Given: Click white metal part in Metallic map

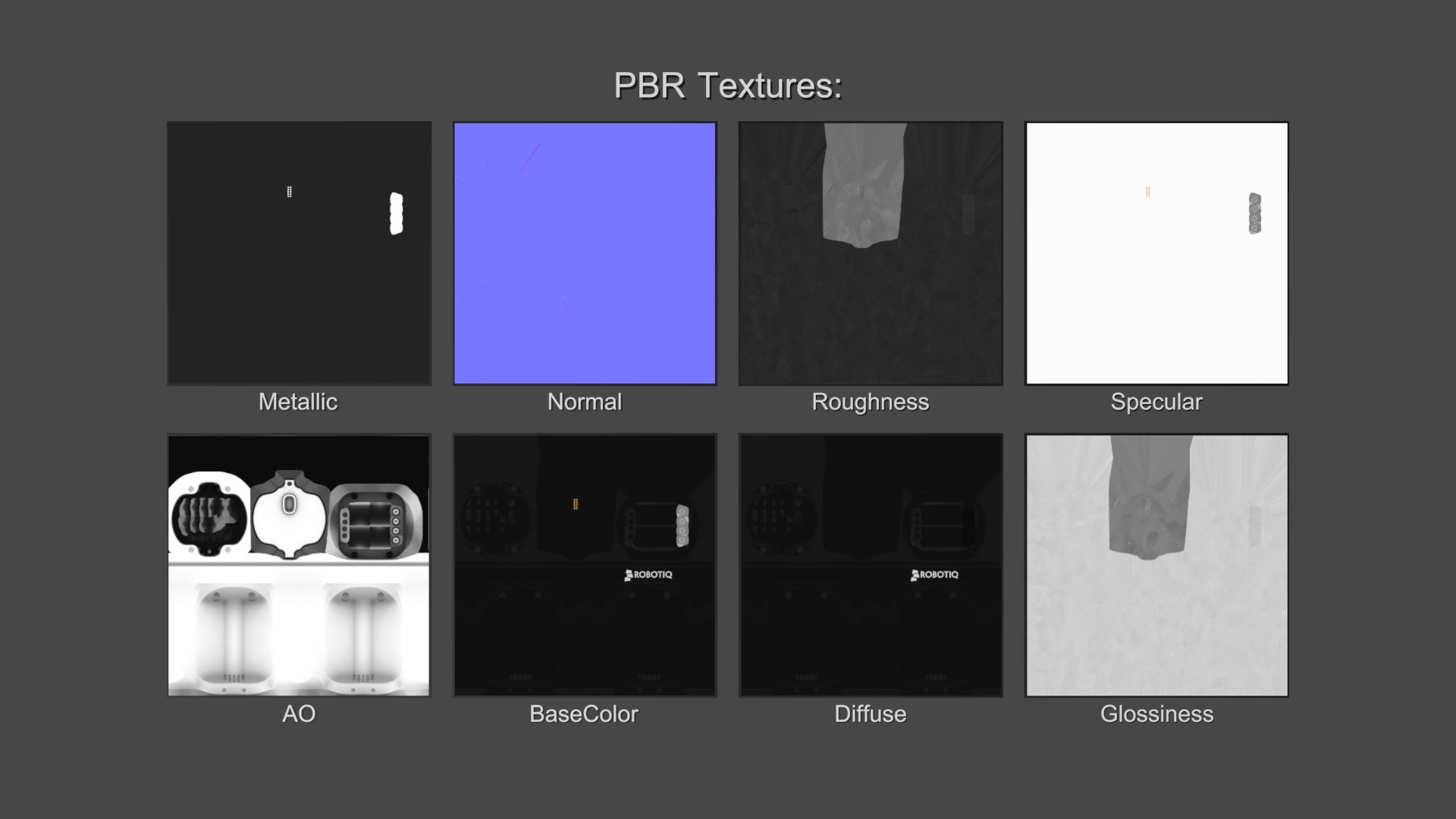Looking at the screenshot, I should 396,213.
